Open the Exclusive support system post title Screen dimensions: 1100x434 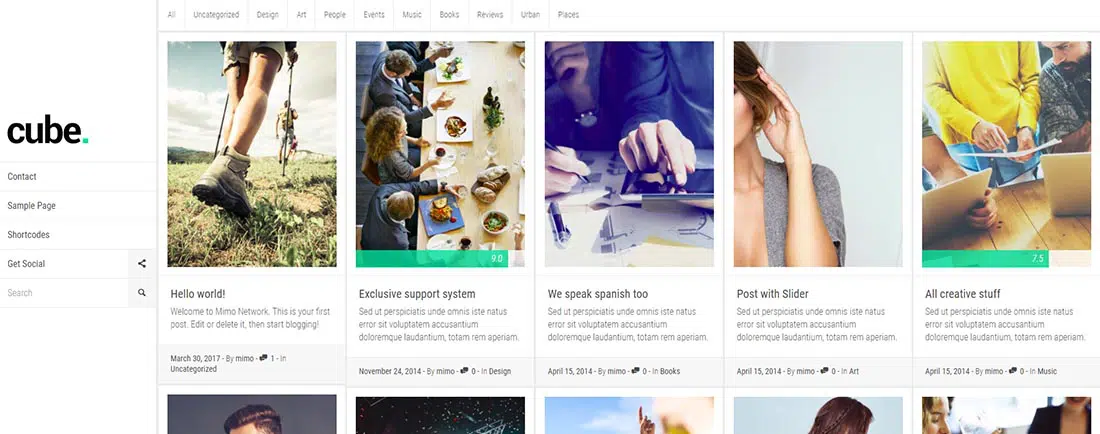[x=417, y=294]
